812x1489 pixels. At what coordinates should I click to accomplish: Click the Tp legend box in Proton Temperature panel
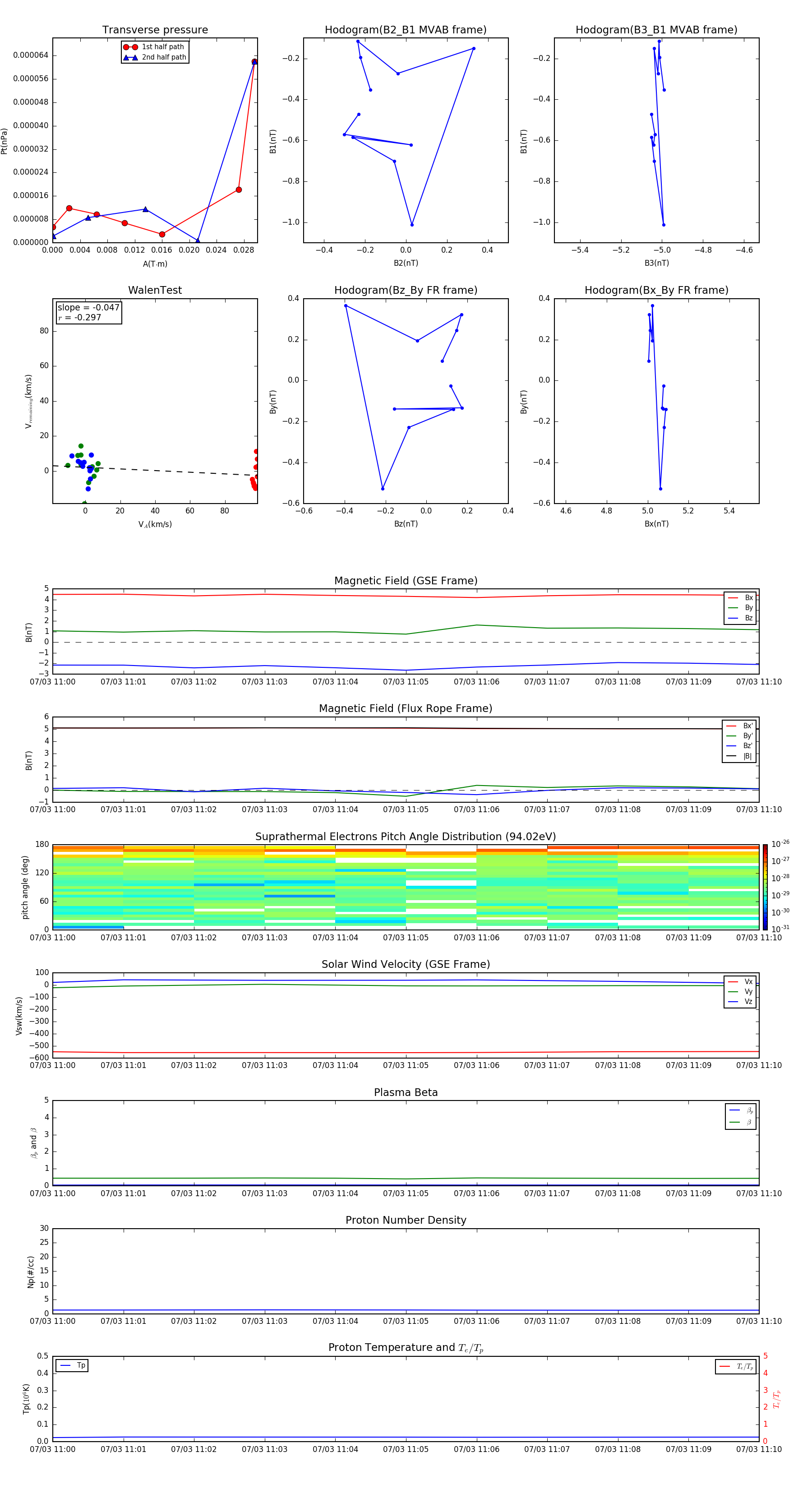point(72,1365)
